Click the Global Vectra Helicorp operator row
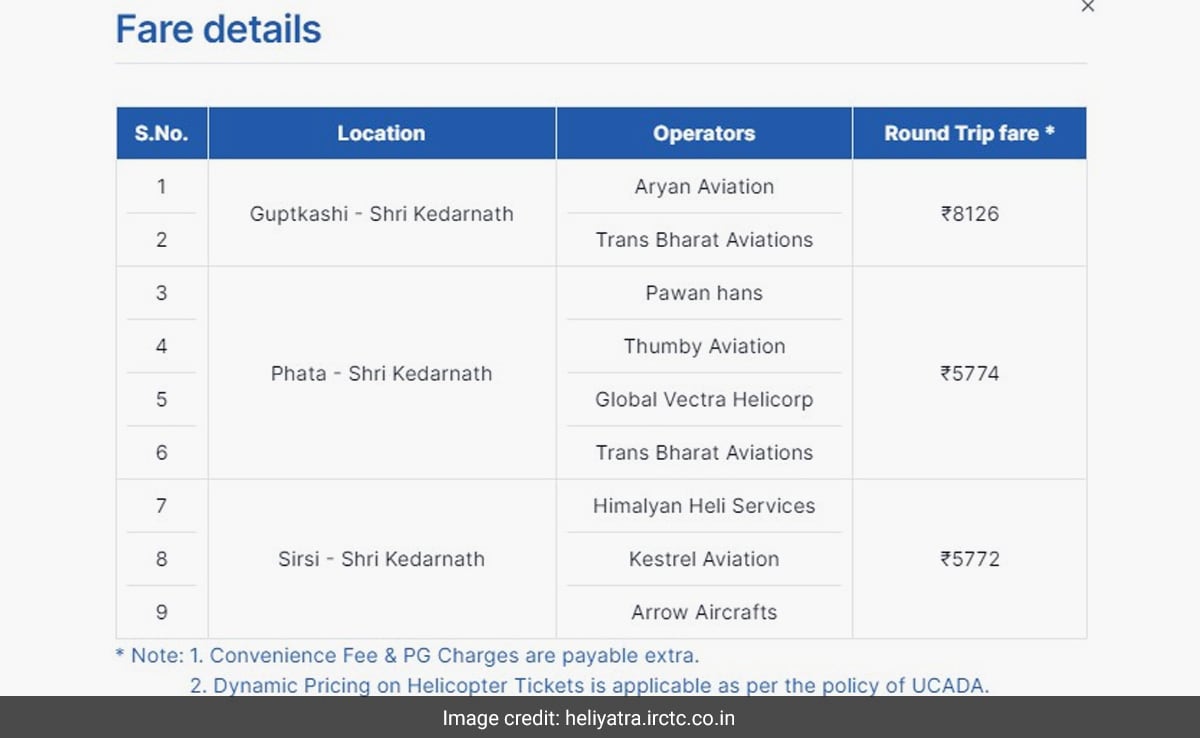Image resolution: width=1200 pixels, height=738 pixels. [704, 399]
